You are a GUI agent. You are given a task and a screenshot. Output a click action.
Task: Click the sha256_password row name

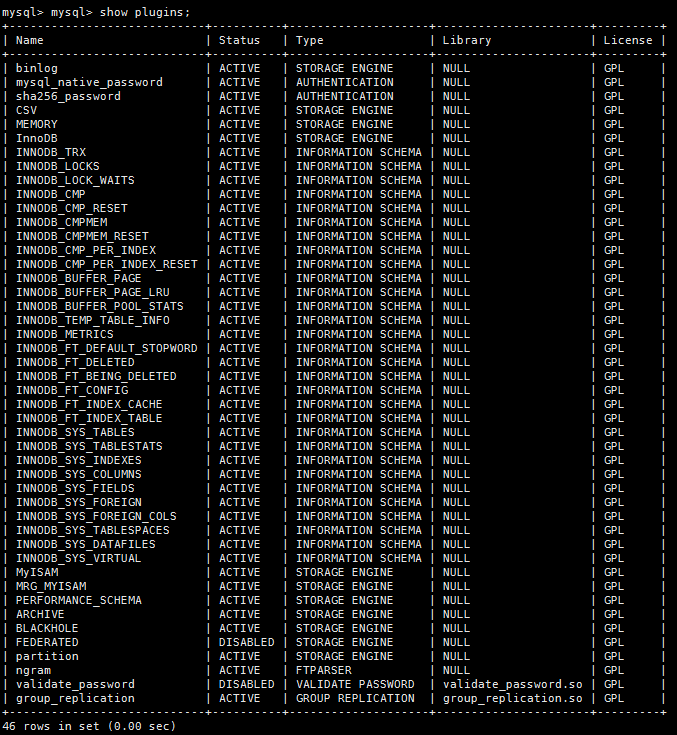point(68,96)
